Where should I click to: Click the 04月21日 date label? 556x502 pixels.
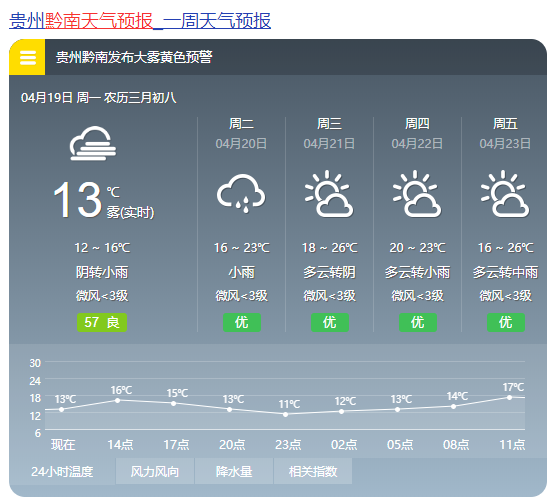point(329,144)
